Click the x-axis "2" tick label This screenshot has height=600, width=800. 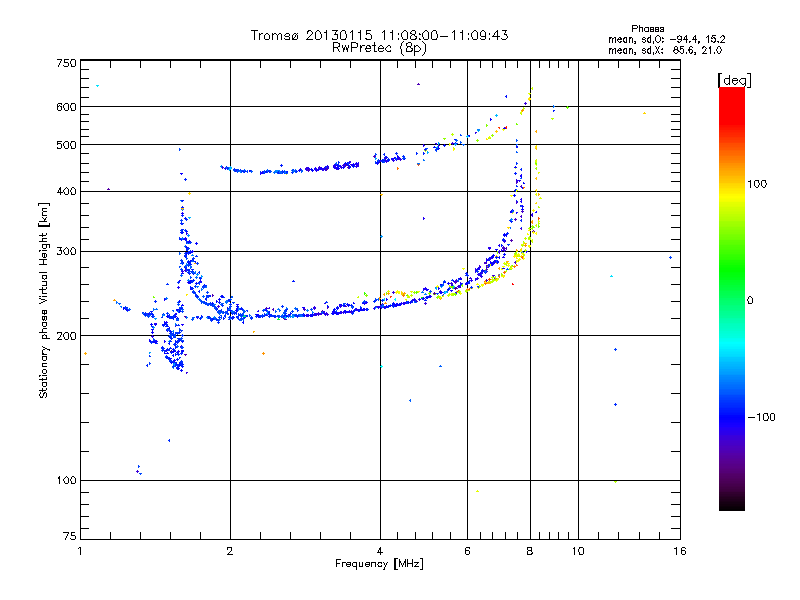point(230,551)
